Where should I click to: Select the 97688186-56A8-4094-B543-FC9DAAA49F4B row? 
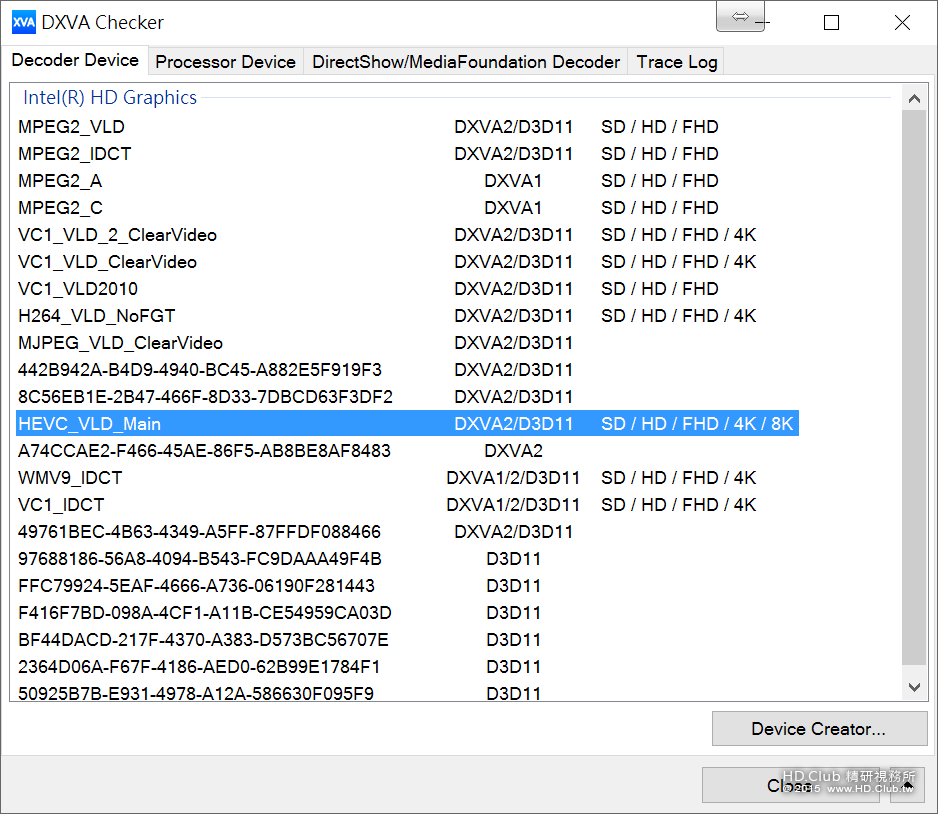pyautogui.click(x=407, y=559)
